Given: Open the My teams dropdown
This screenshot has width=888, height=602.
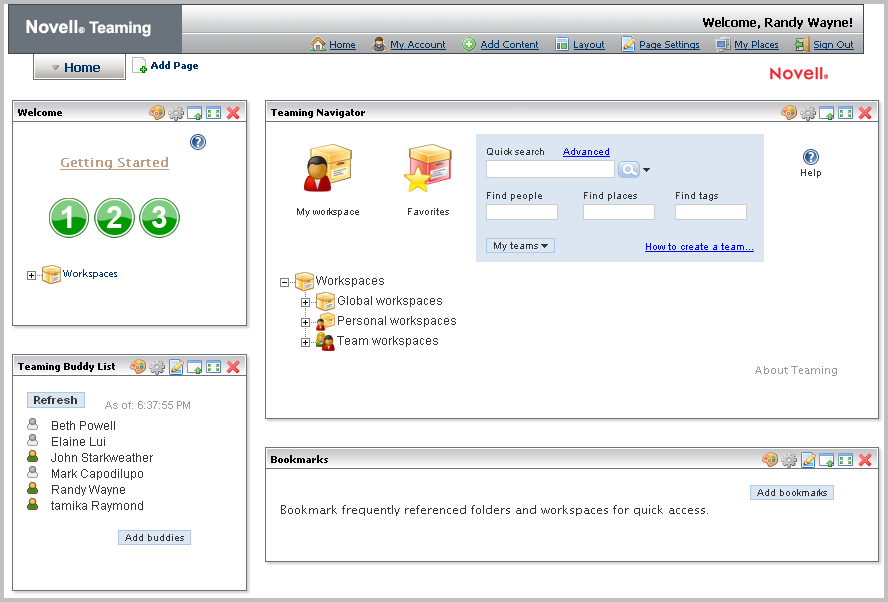Looking at the screenshot, I should (519, 245).
